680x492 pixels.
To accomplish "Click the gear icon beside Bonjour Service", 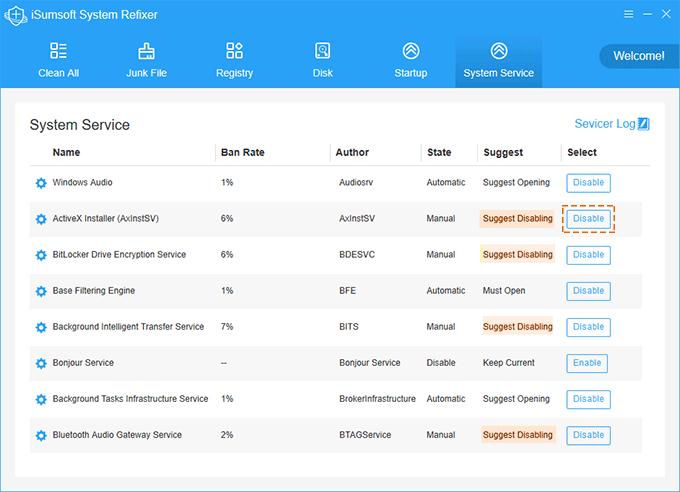I will tap(41, 363).
